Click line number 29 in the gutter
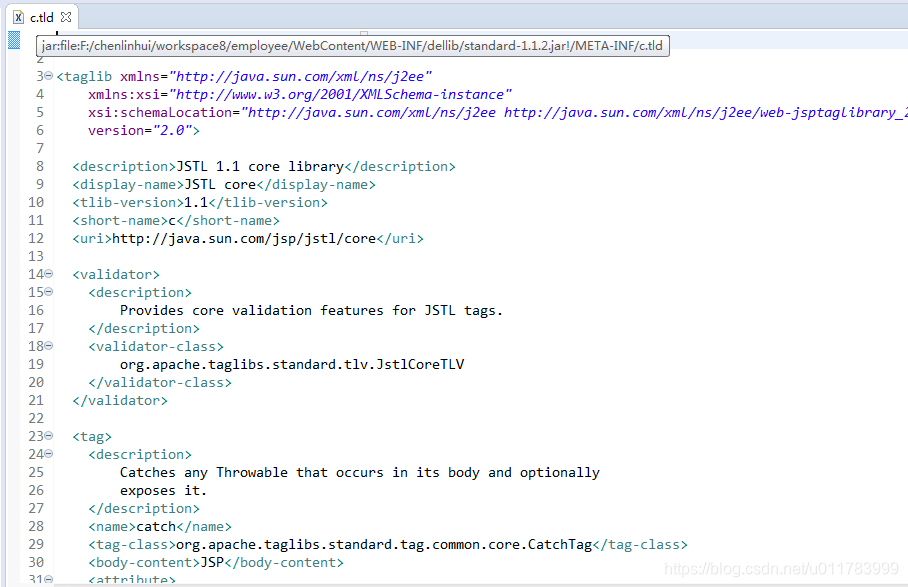 coord(36,544)
